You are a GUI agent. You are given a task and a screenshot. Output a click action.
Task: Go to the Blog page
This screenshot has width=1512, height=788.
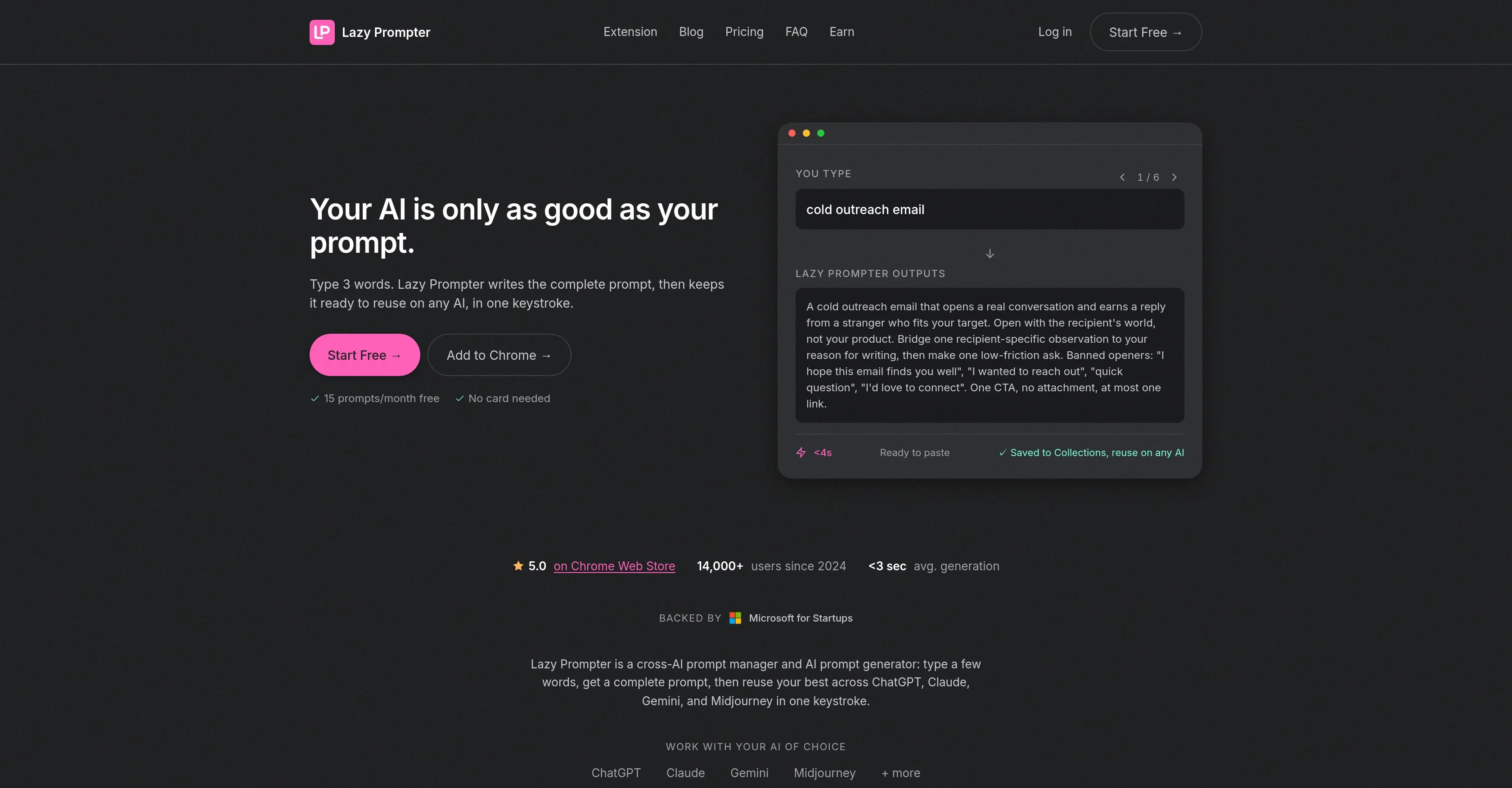click(691, 31)
